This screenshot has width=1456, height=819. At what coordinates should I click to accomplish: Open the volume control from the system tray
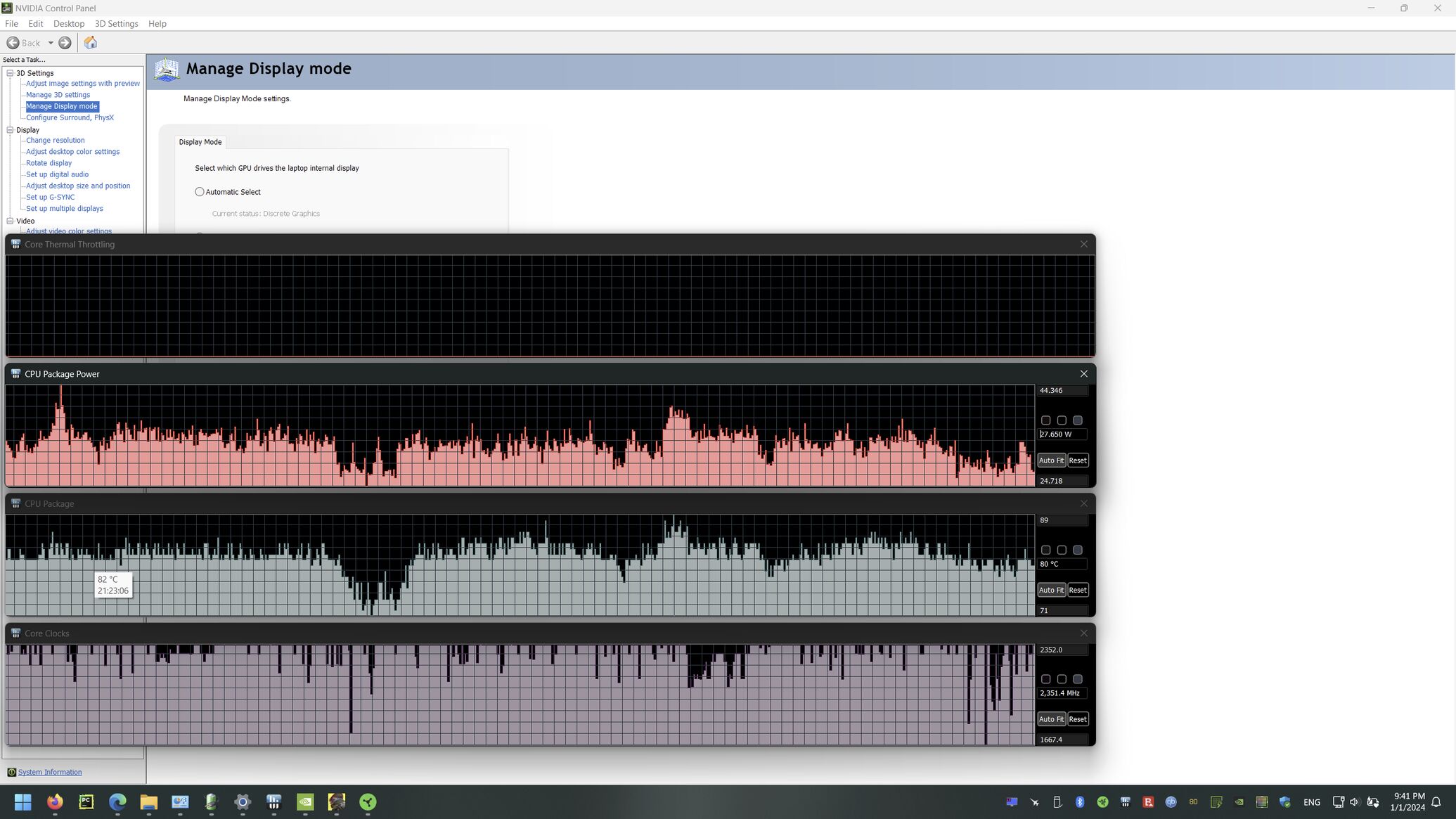point(1355,801)
